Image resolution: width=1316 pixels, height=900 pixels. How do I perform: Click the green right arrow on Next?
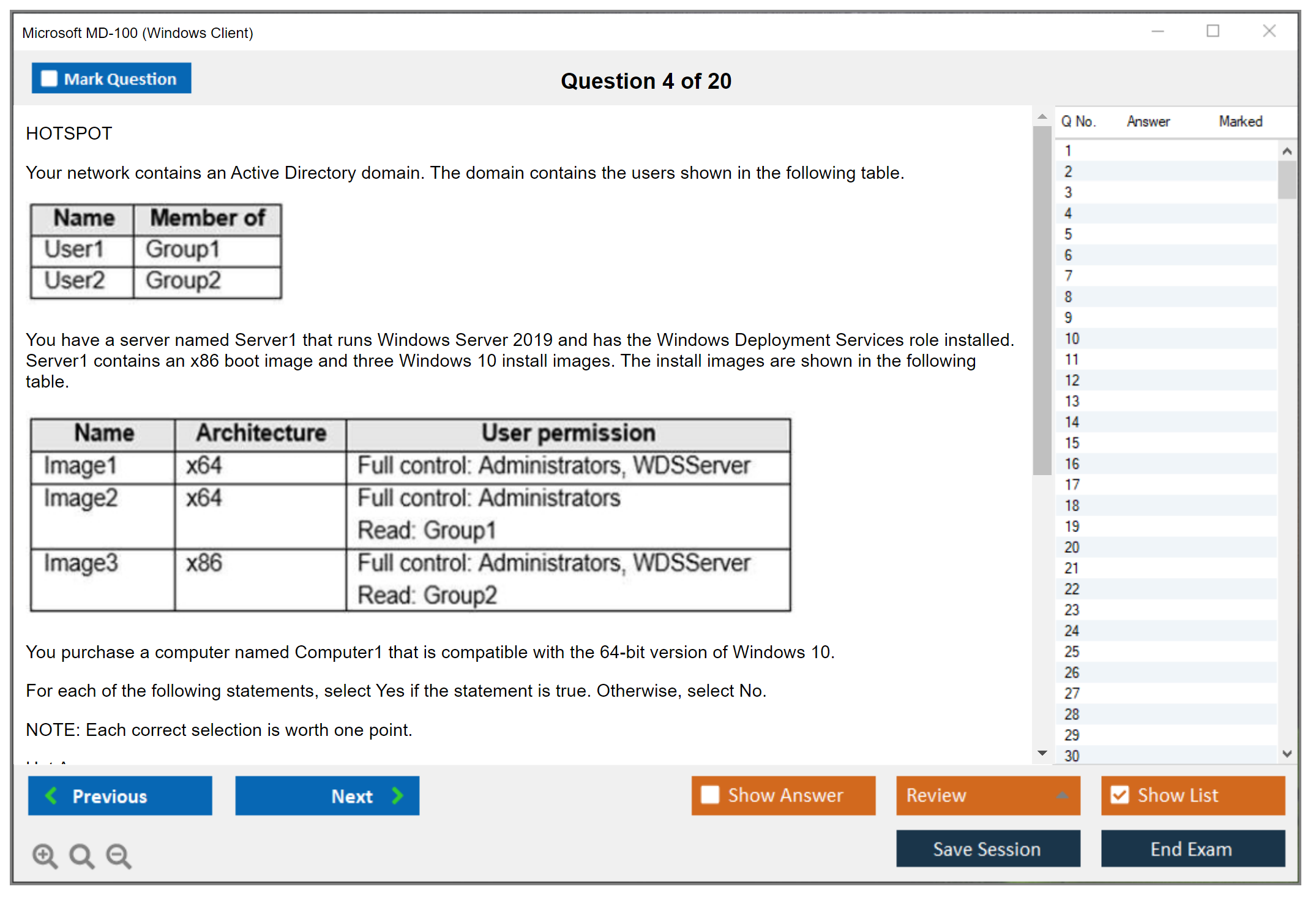397,795
